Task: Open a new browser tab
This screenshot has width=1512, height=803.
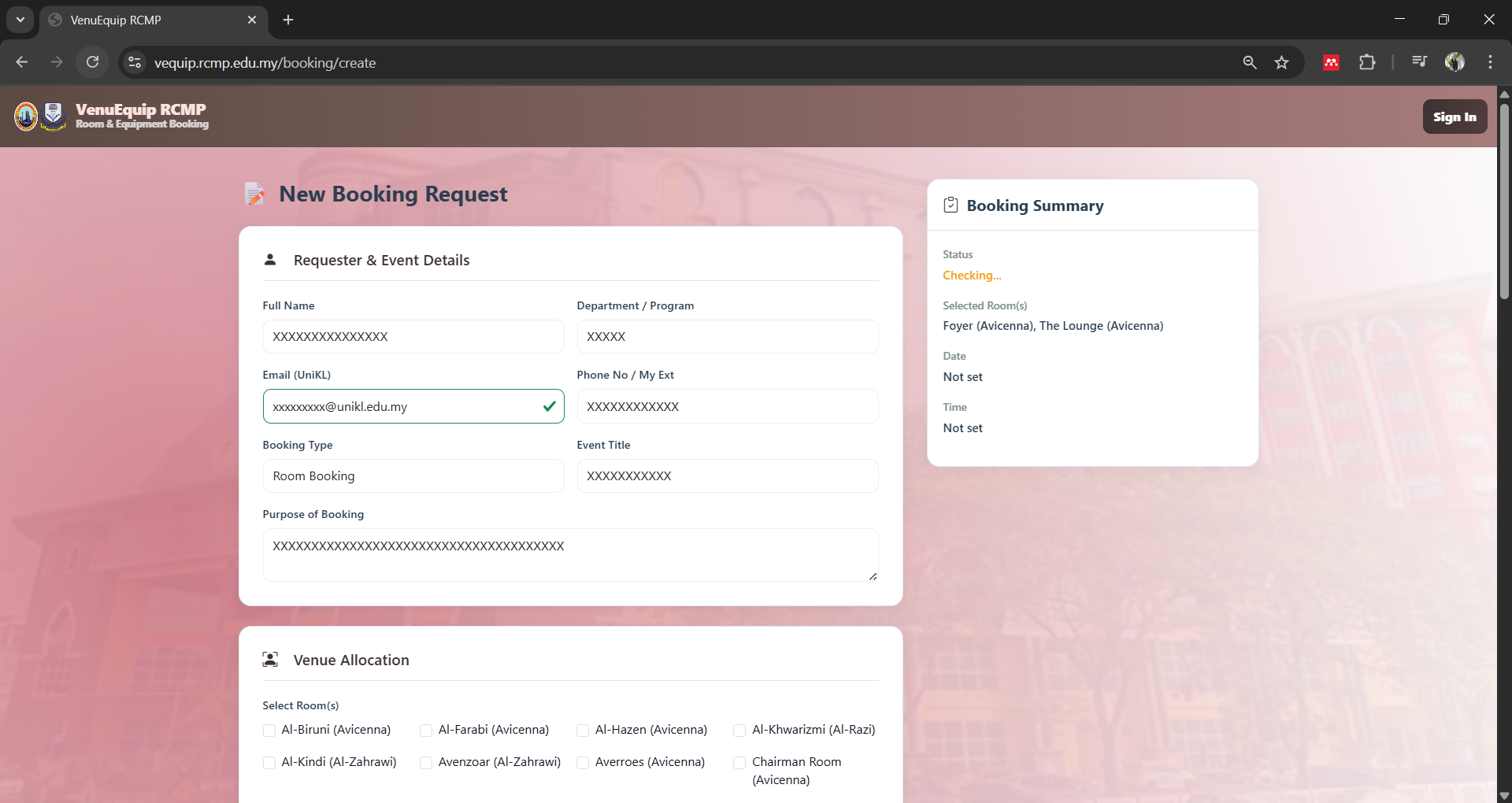Action: tap(288, 20)
